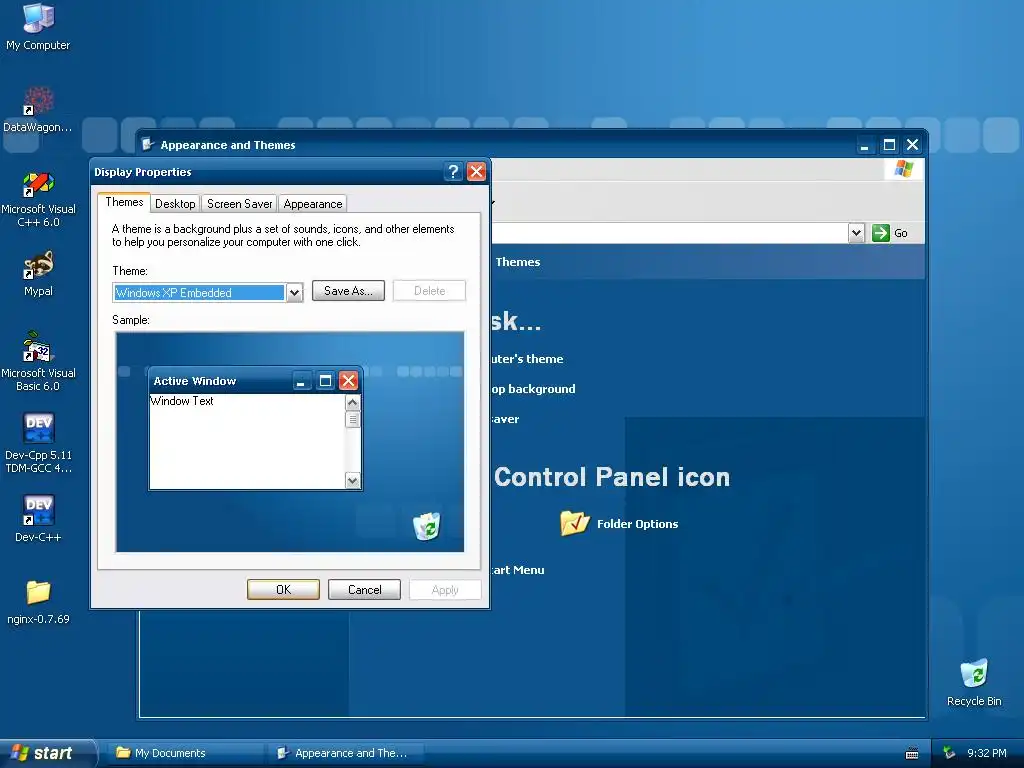Click the Folder Options link text
The height and width of the screenshot is (768, 1024).
637,524
